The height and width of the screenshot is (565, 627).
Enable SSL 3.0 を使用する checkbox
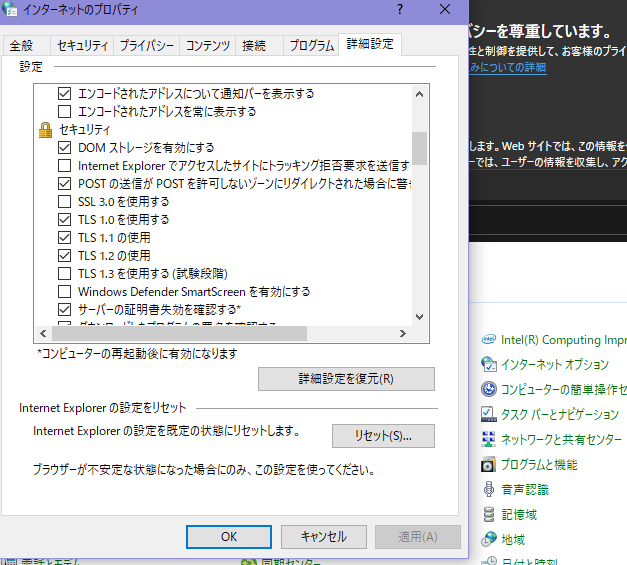click(64, 202)
